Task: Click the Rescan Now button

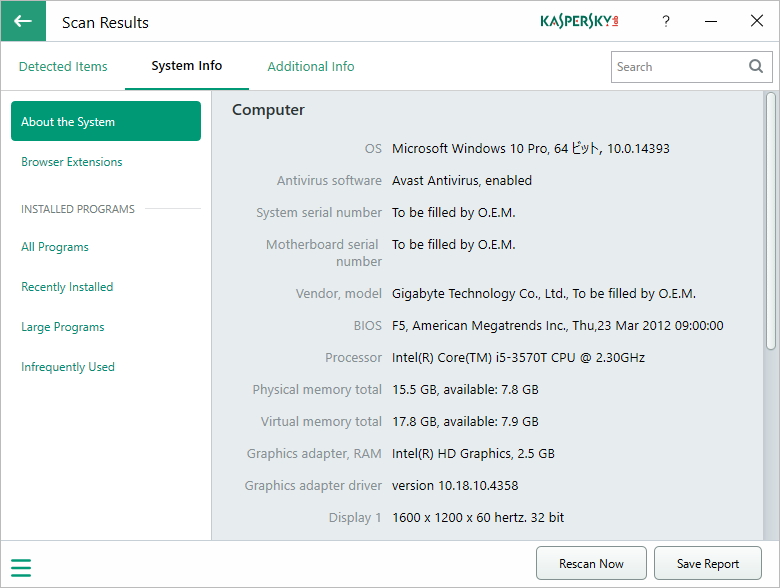Action: (591, 564)
